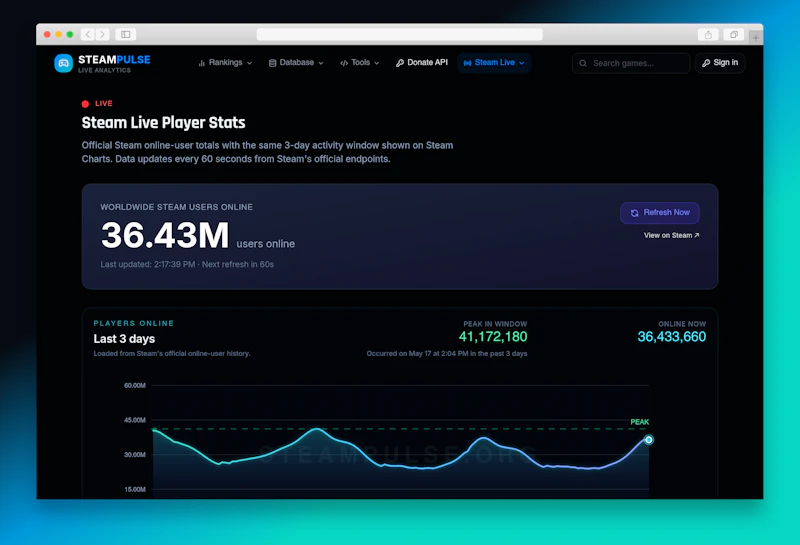Click the Last updated timestamp text

pyautogui.click(x=187, y=264)
